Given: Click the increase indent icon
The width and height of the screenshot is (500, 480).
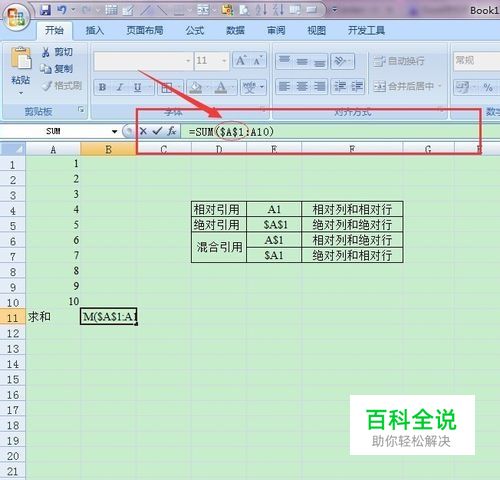Looking at the screenshot, I should pos(356,87).
